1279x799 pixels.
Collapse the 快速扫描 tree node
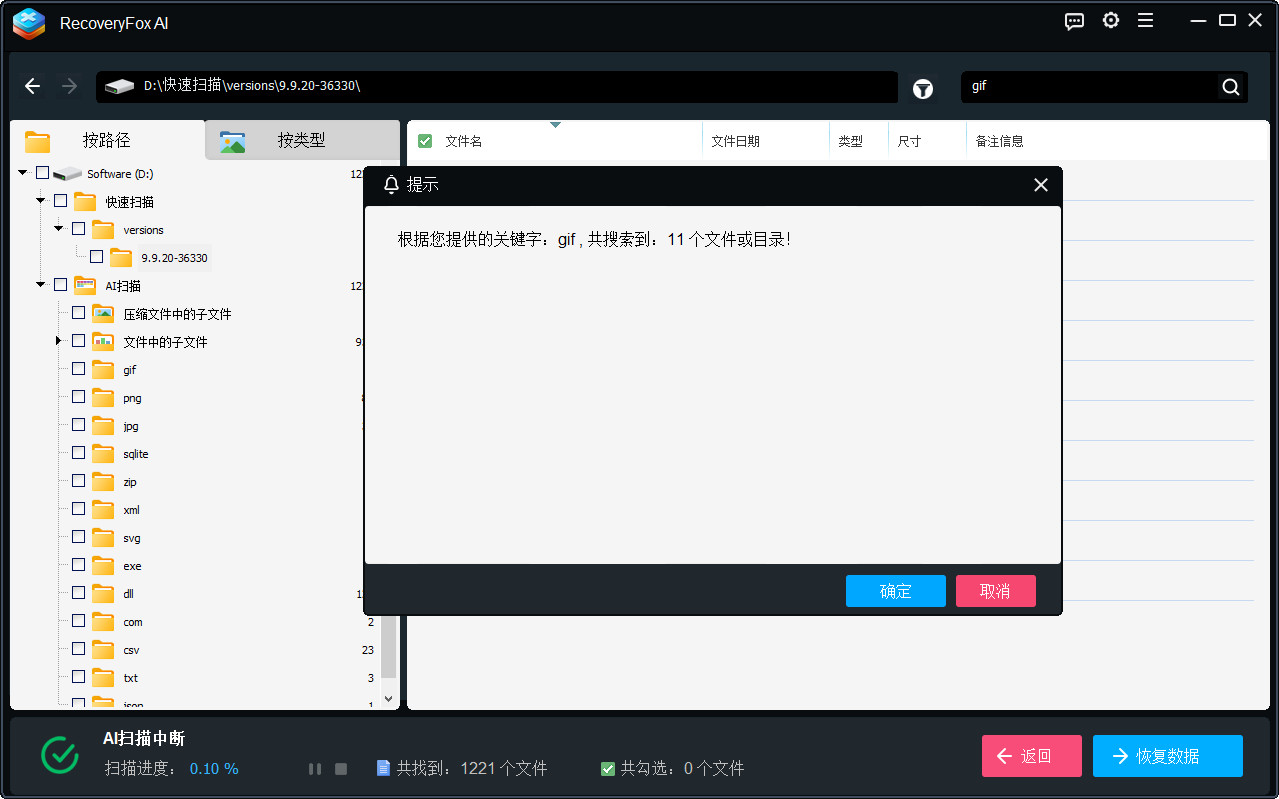pyautogui.click(x=41, y=201)
